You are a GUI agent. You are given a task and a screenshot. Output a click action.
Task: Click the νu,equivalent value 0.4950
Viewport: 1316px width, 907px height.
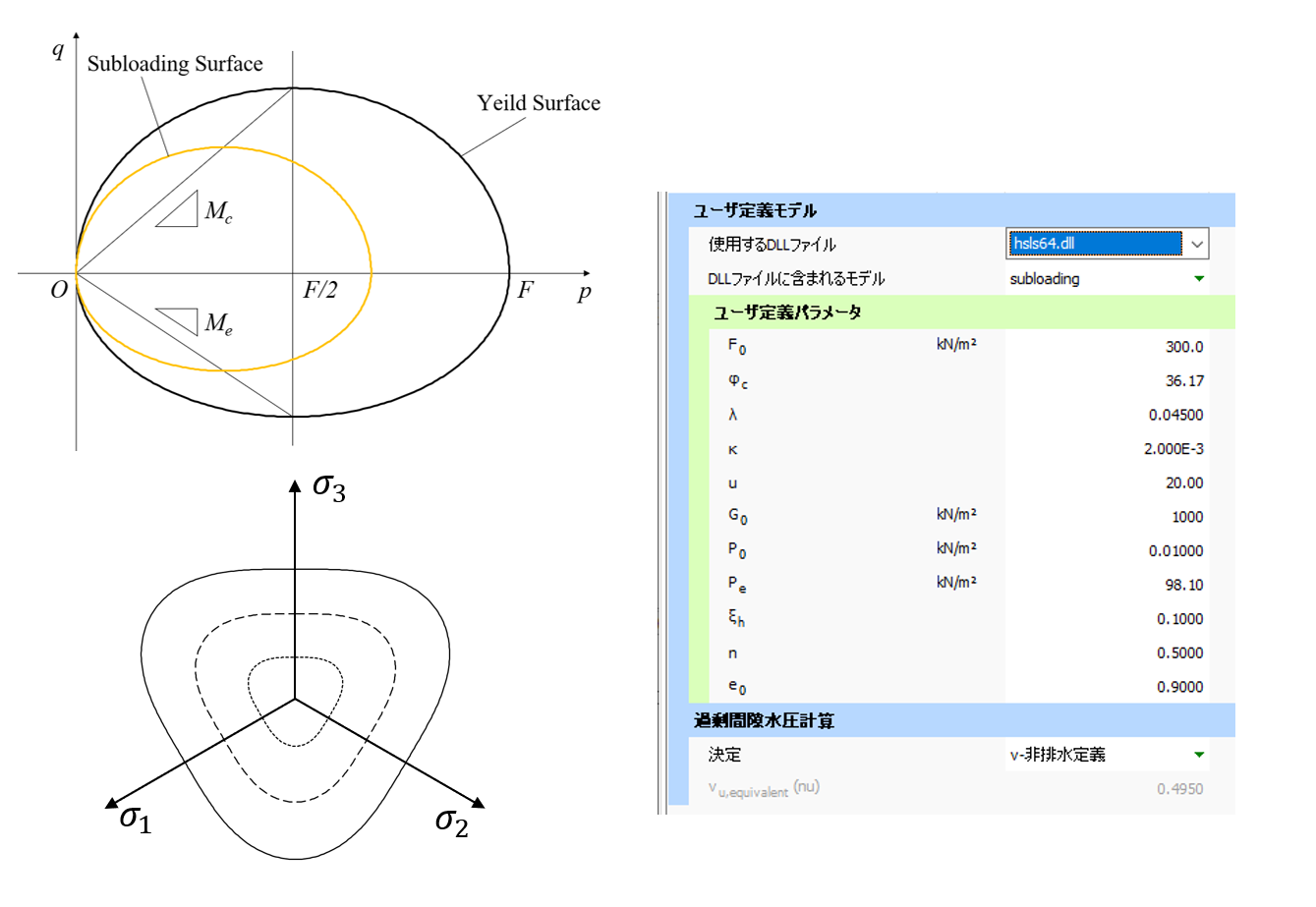tap(1179, 789)
